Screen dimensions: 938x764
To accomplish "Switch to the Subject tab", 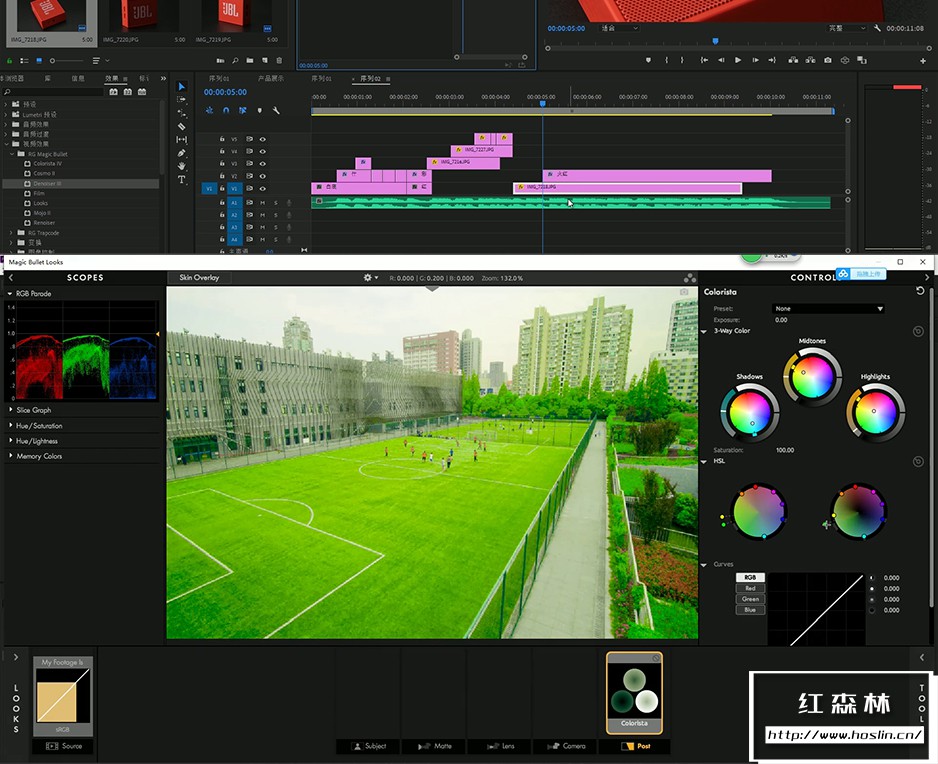I will coord(368,746).
